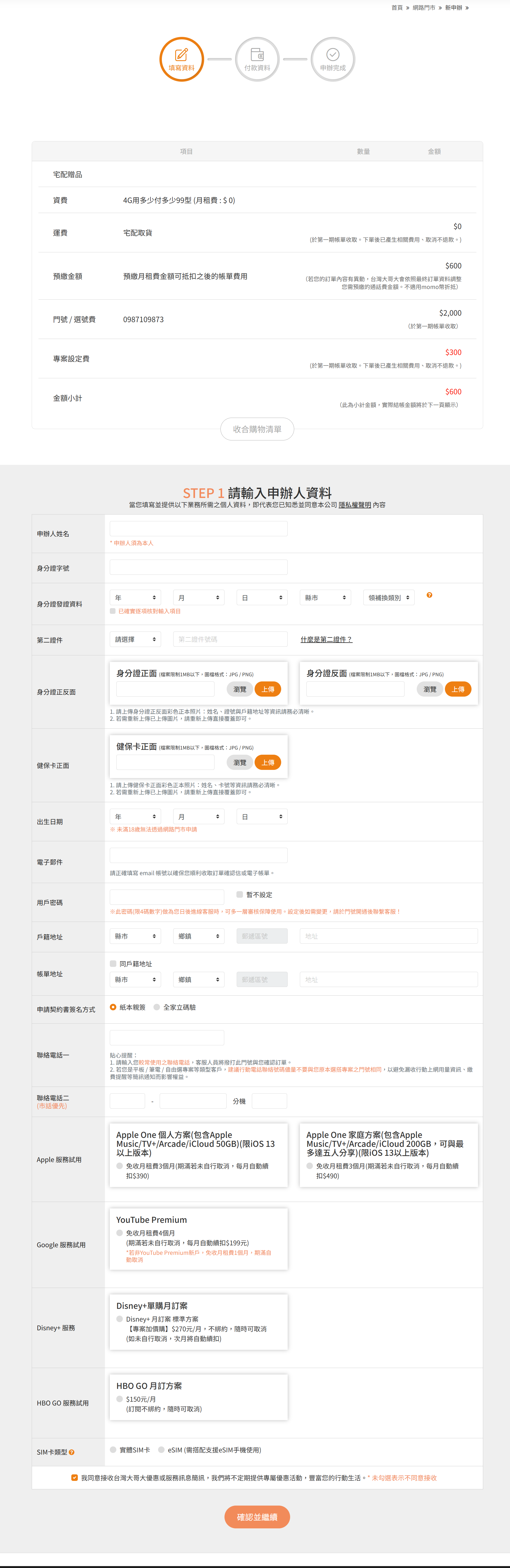
Task: Click 上傳 for 身分證正面
Action: tap(268, 689)
